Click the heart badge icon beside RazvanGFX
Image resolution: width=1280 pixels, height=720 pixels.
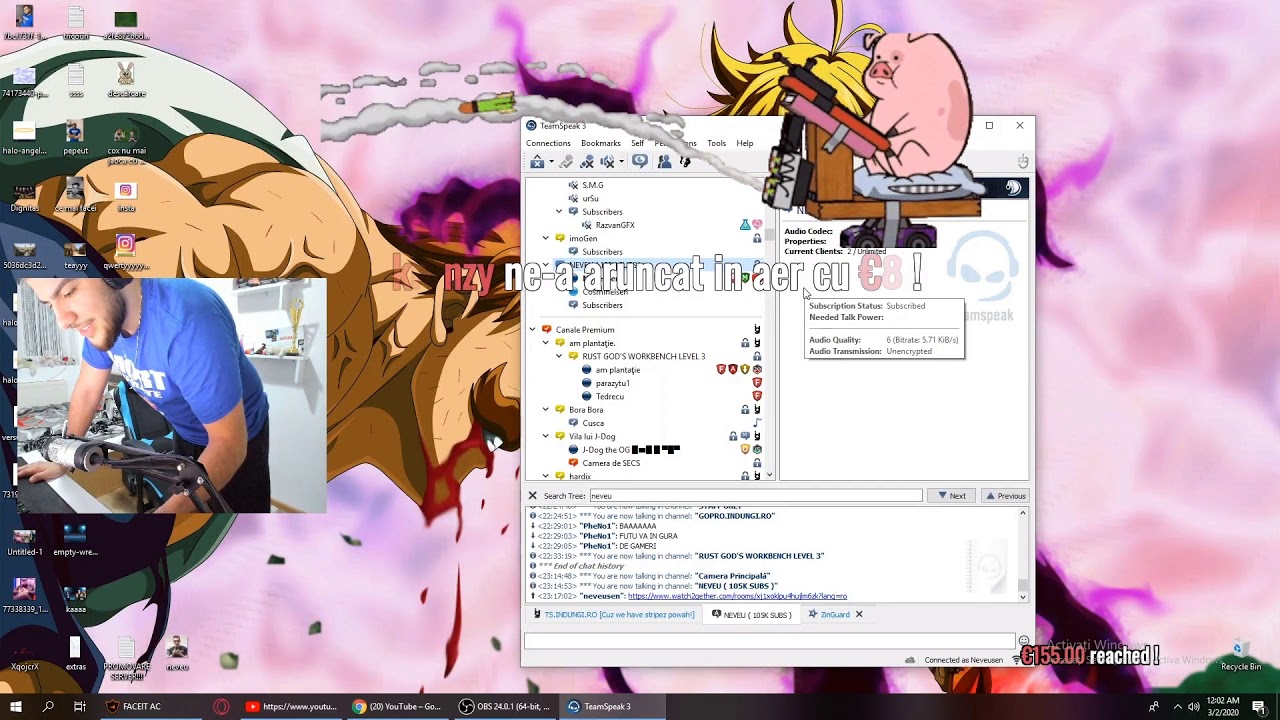[x=757, y=225]
